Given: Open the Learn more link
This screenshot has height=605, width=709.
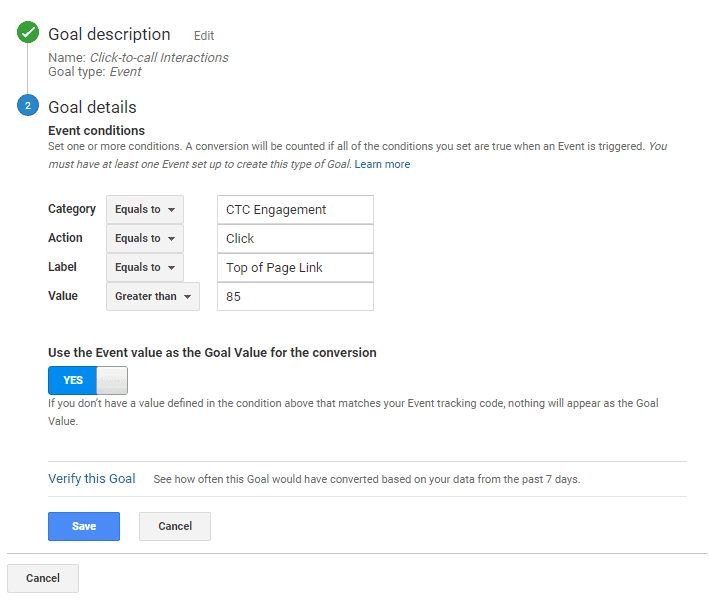Looking at the screenshot, I should pyautogui.click(x=382, y=164).
